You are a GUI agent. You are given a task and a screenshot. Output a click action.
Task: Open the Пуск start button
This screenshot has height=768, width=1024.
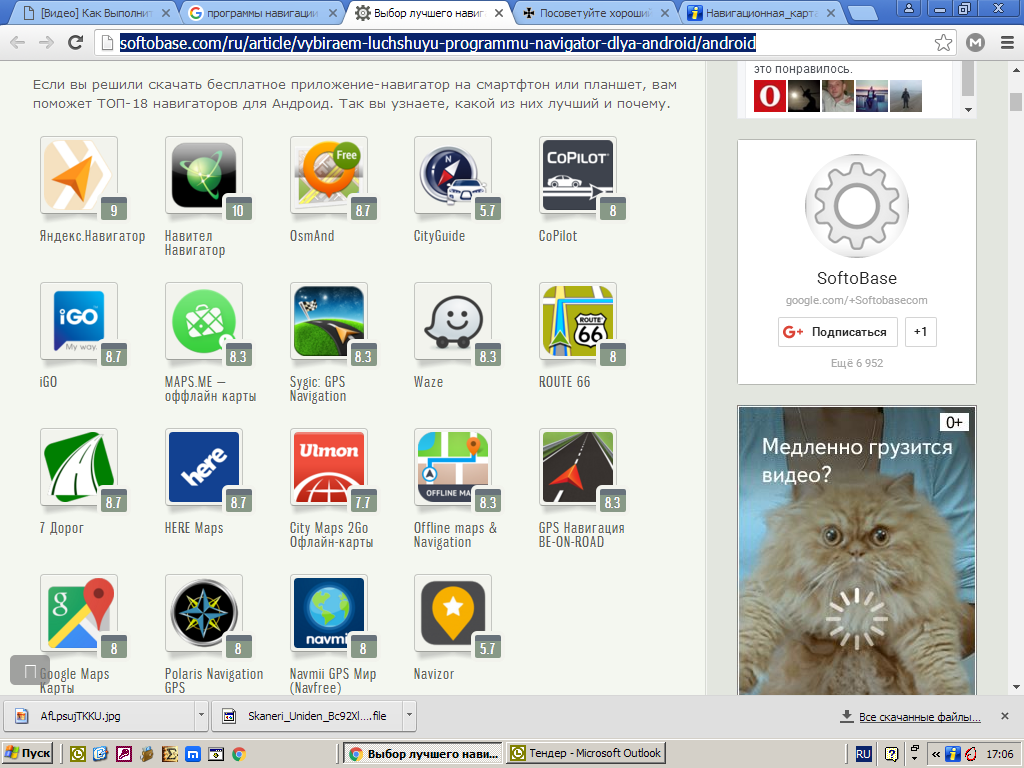click(x=28, y=754)
